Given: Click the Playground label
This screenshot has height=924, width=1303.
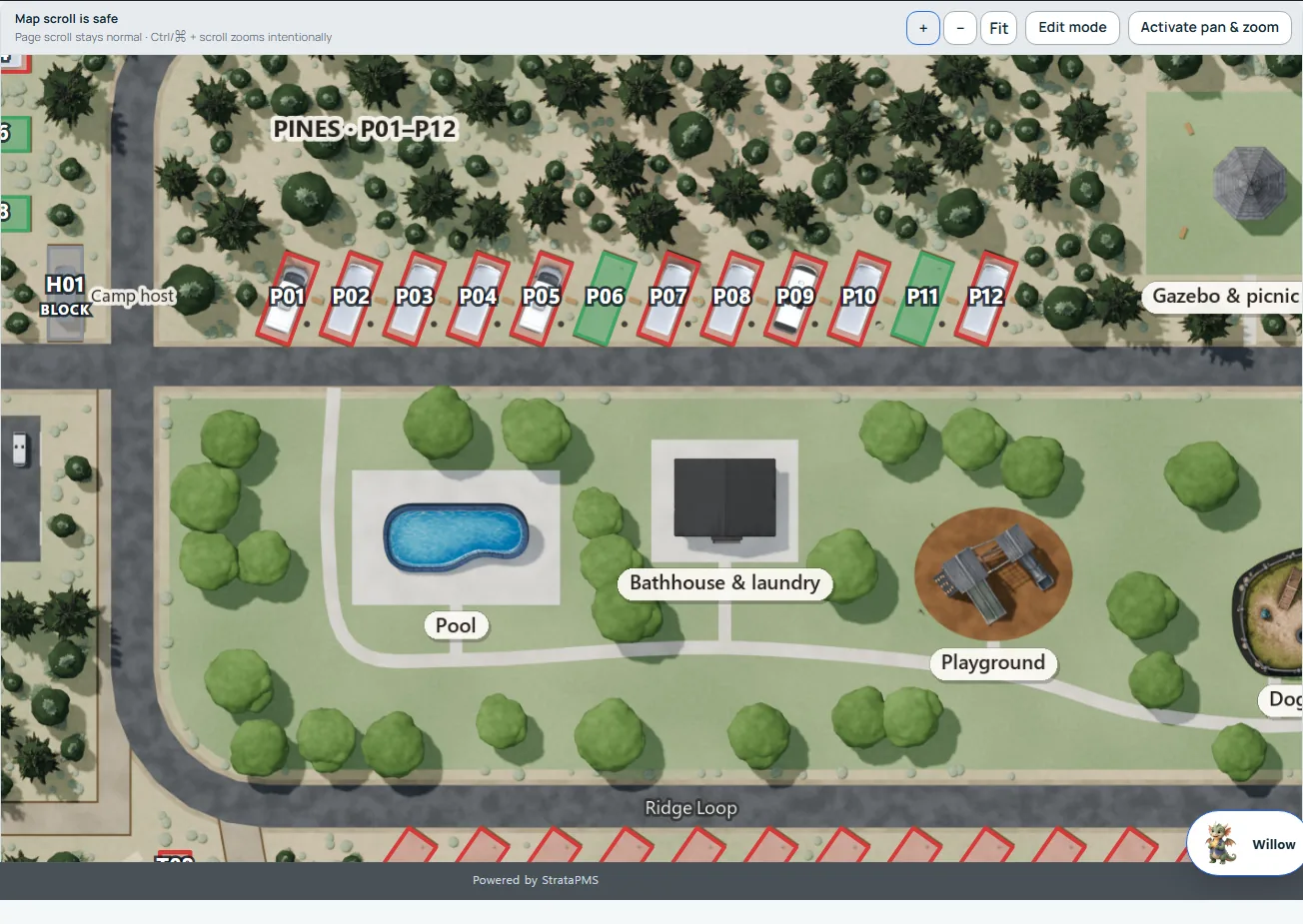Looking at the screenshot, I should (x=993, y=662).
